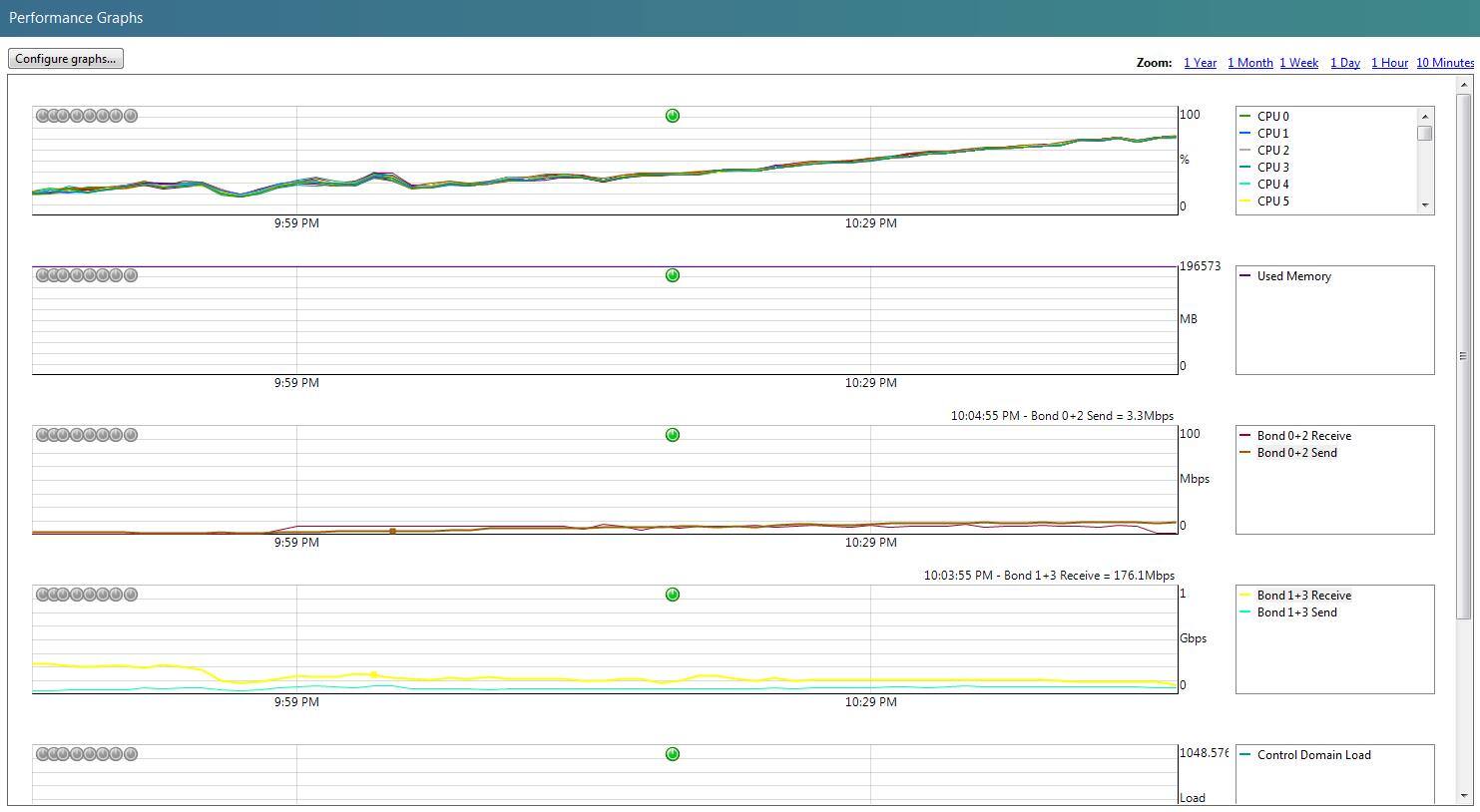Click rightmost grey shutdown icon in CPU graph
Screen dimensions: 1480x812
pyautogui.click(x=131, y=116)
